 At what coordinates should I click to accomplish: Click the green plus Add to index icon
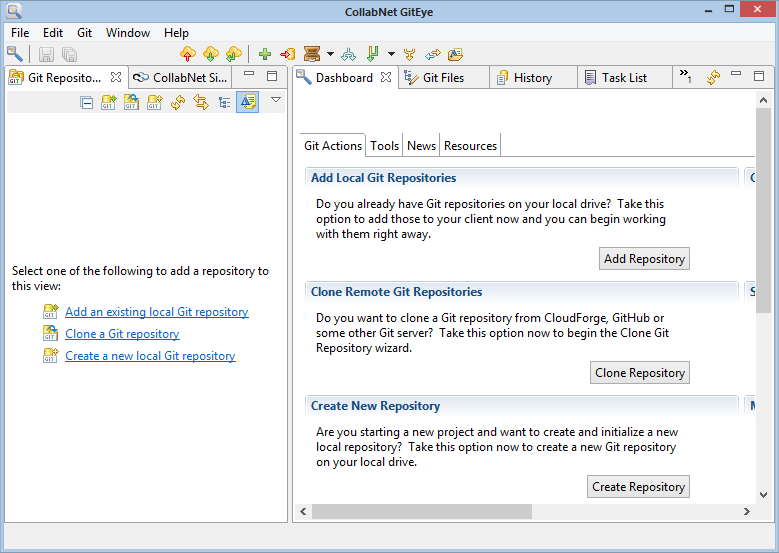265,54
